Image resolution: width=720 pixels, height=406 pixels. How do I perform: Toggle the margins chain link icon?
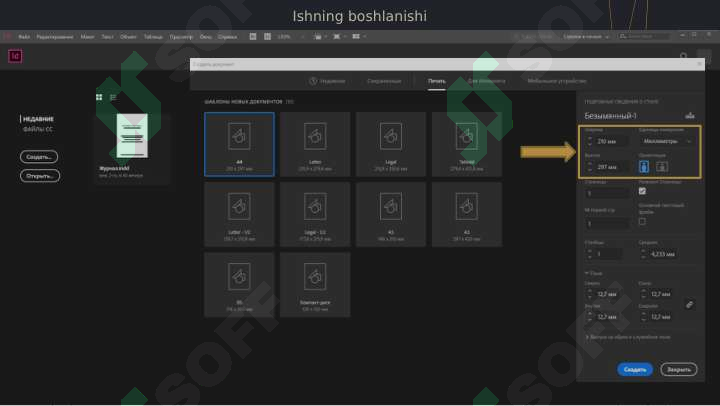(x=689, y=304)
